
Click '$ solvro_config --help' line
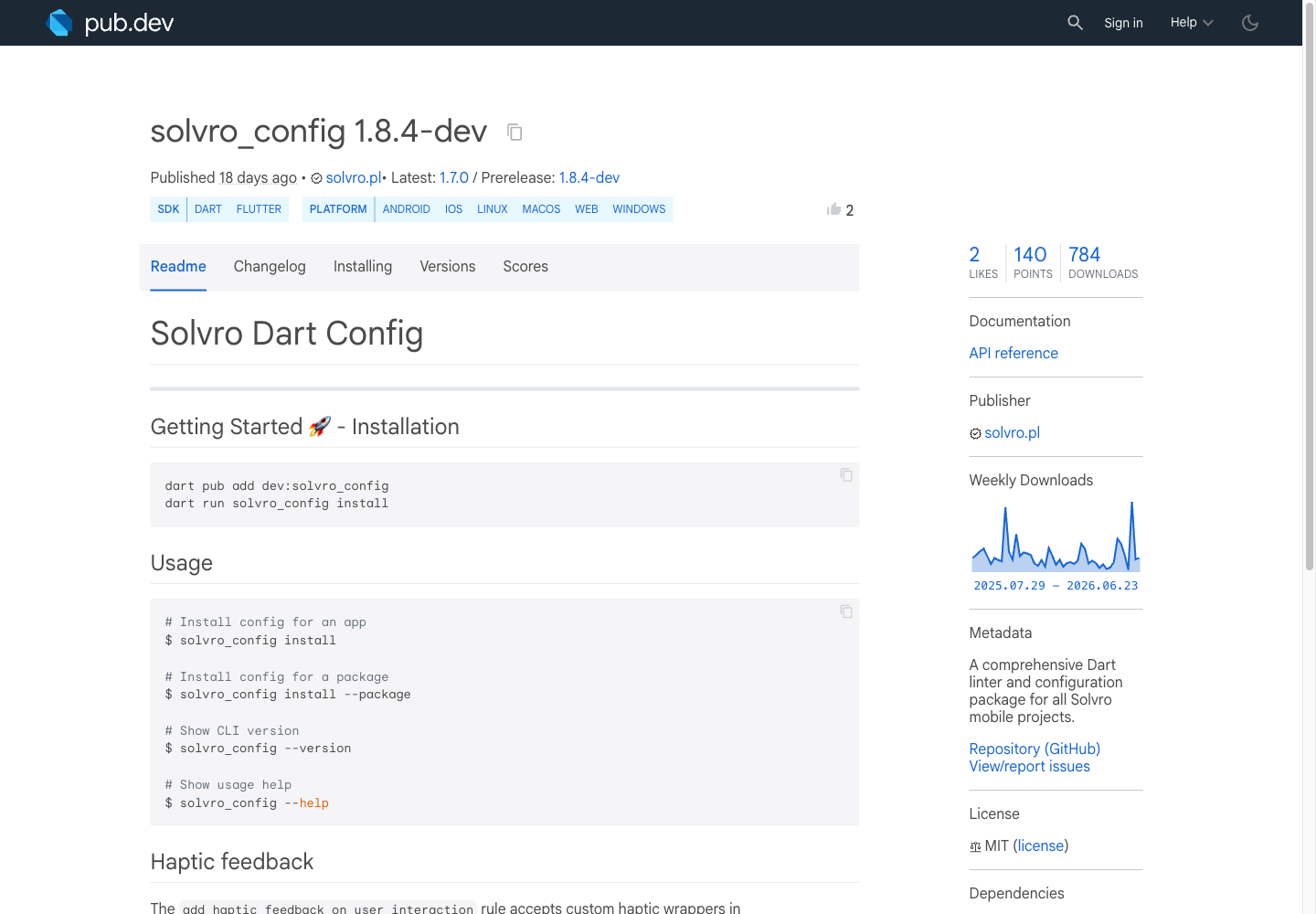pyautogui.click(x=247, y=803)
